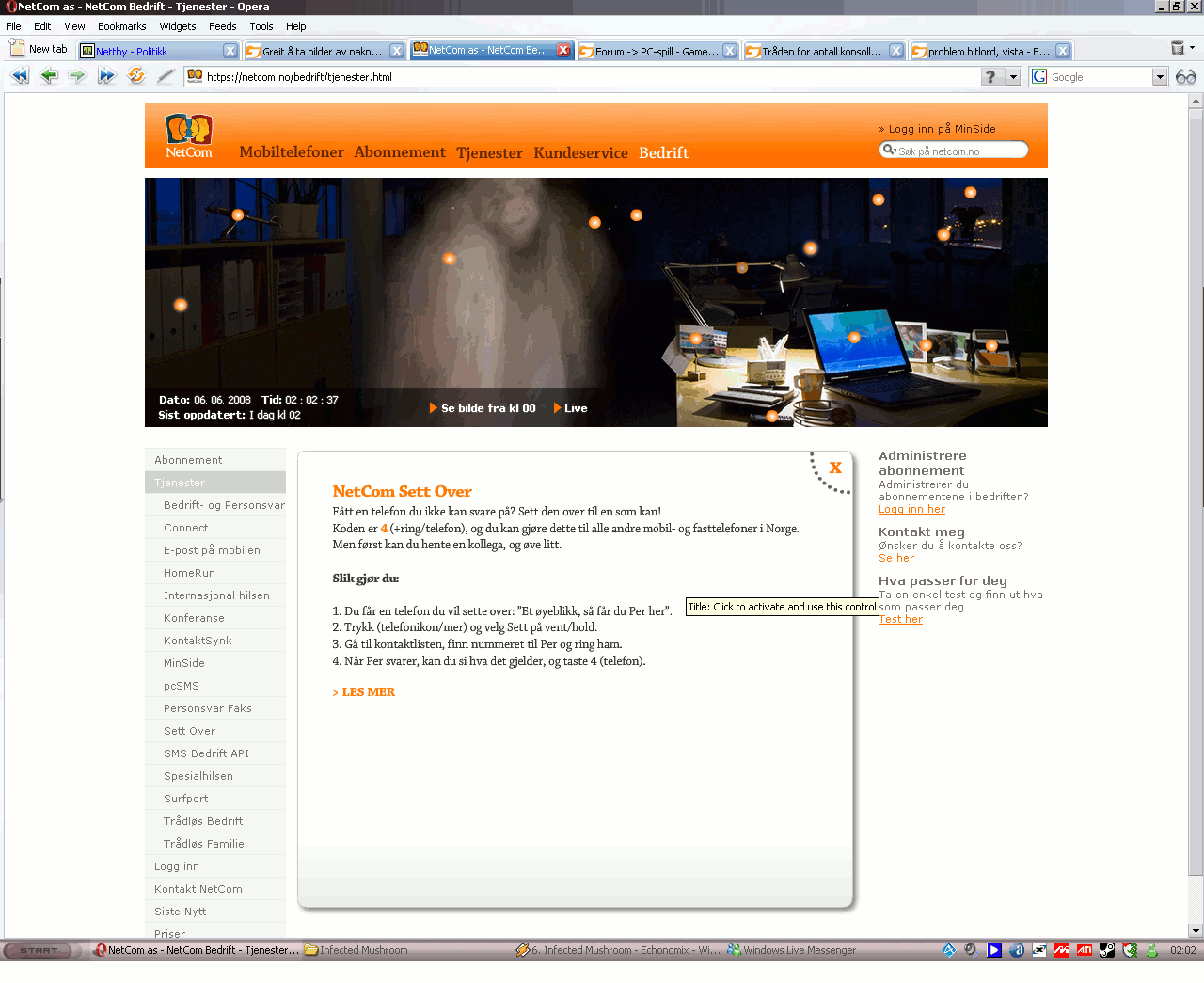
Task: Expand the address bar history dropdown
Action: click(x=1013, y=77)
